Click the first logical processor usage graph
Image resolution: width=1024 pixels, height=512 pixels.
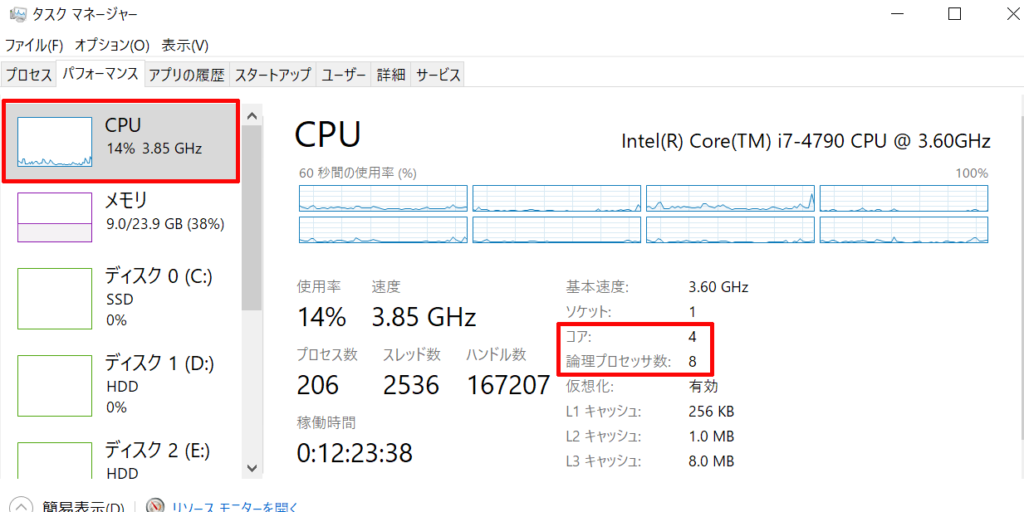[x=383, y=198]
